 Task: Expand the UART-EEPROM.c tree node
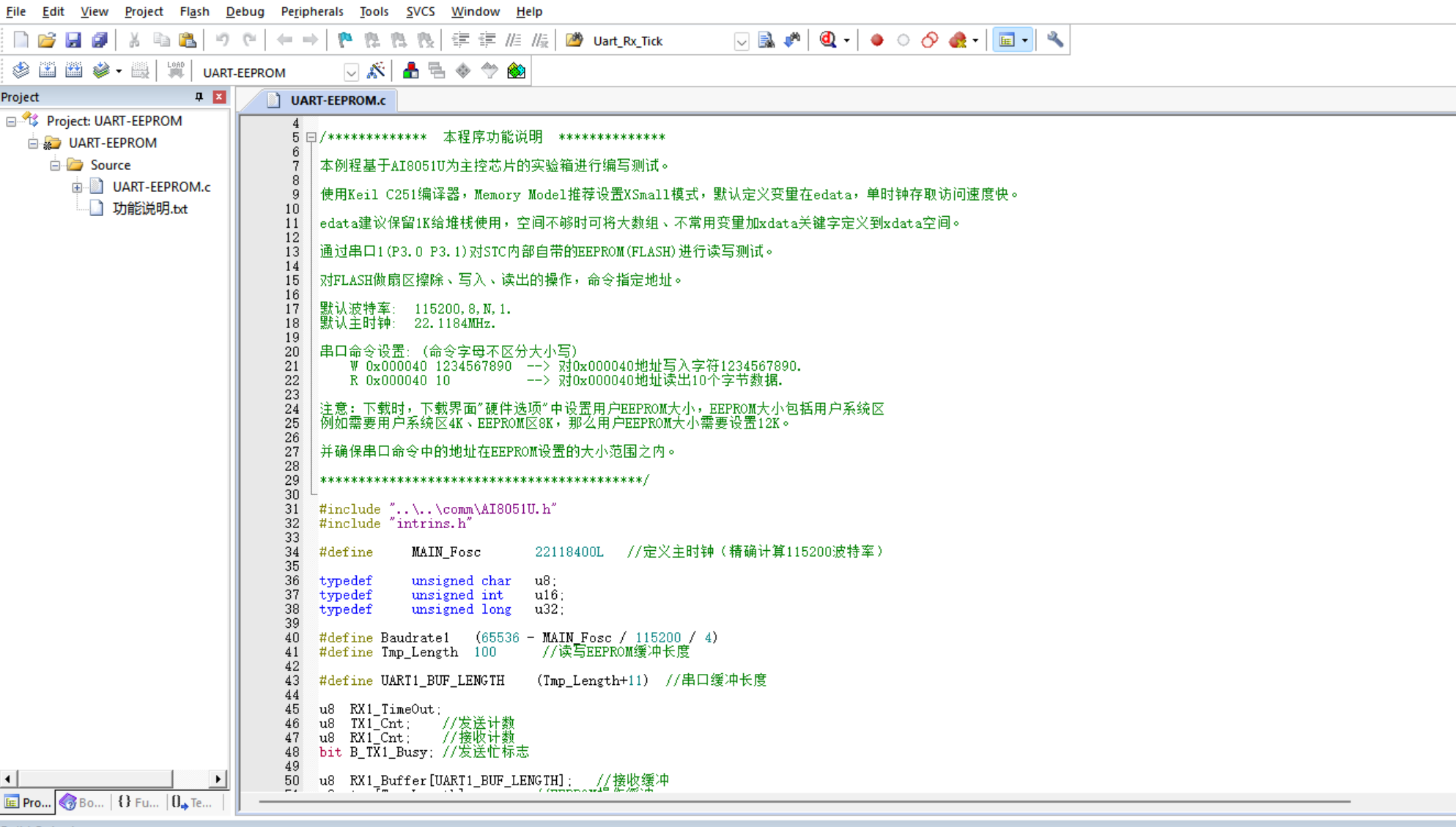click(77, 187)
